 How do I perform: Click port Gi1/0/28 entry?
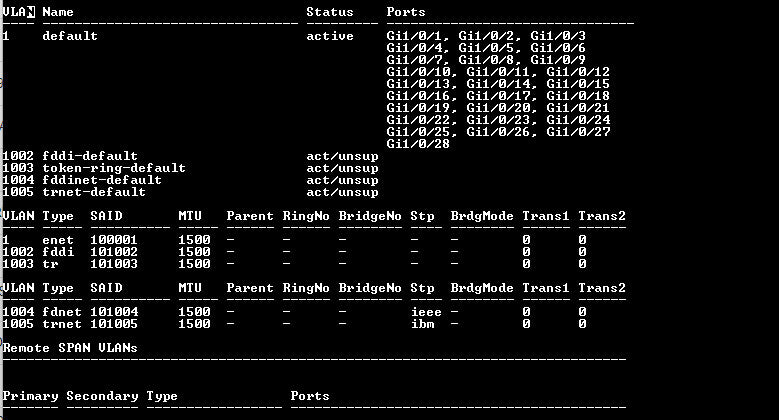coord(418,144)
